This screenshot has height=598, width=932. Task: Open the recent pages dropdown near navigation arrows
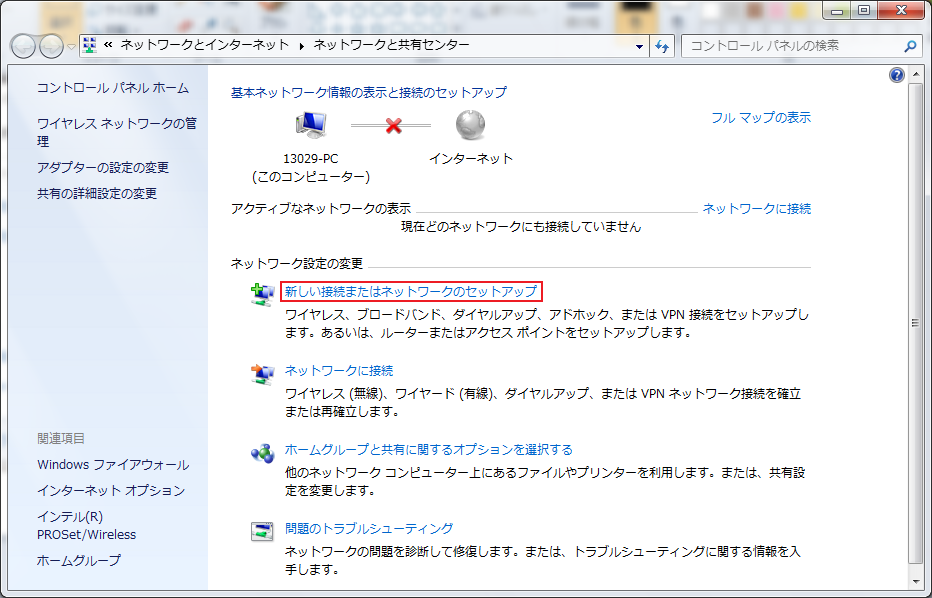pyautogui.click(x=71, y=47)
